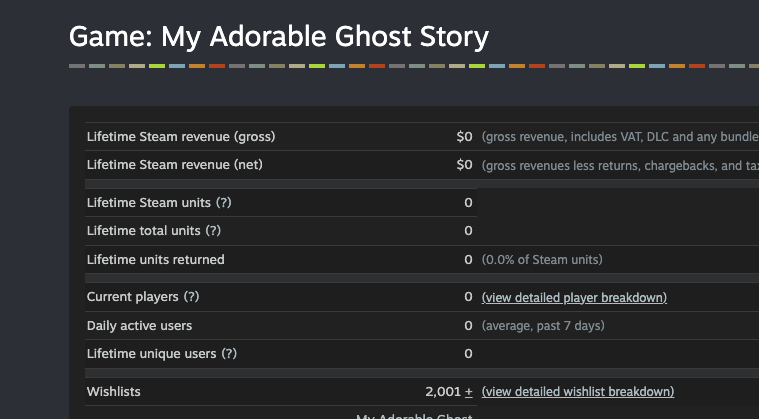Open the view detailed wishlist breakdown link
The height and width of the screenshot is (419, 759).
pyautogui.click(x=578, y=391)
